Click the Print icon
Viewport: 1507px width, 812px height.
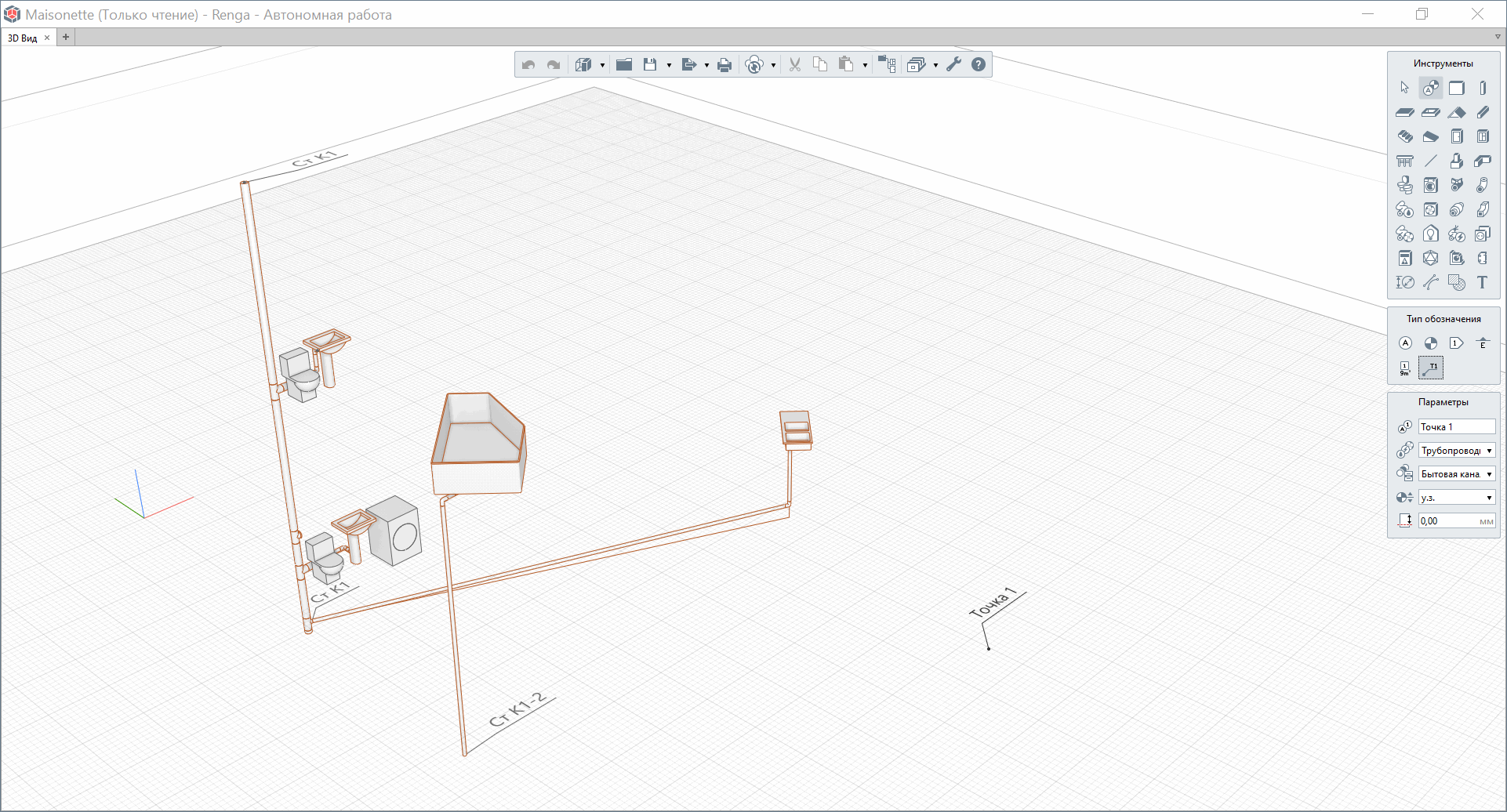click(724, 64)
